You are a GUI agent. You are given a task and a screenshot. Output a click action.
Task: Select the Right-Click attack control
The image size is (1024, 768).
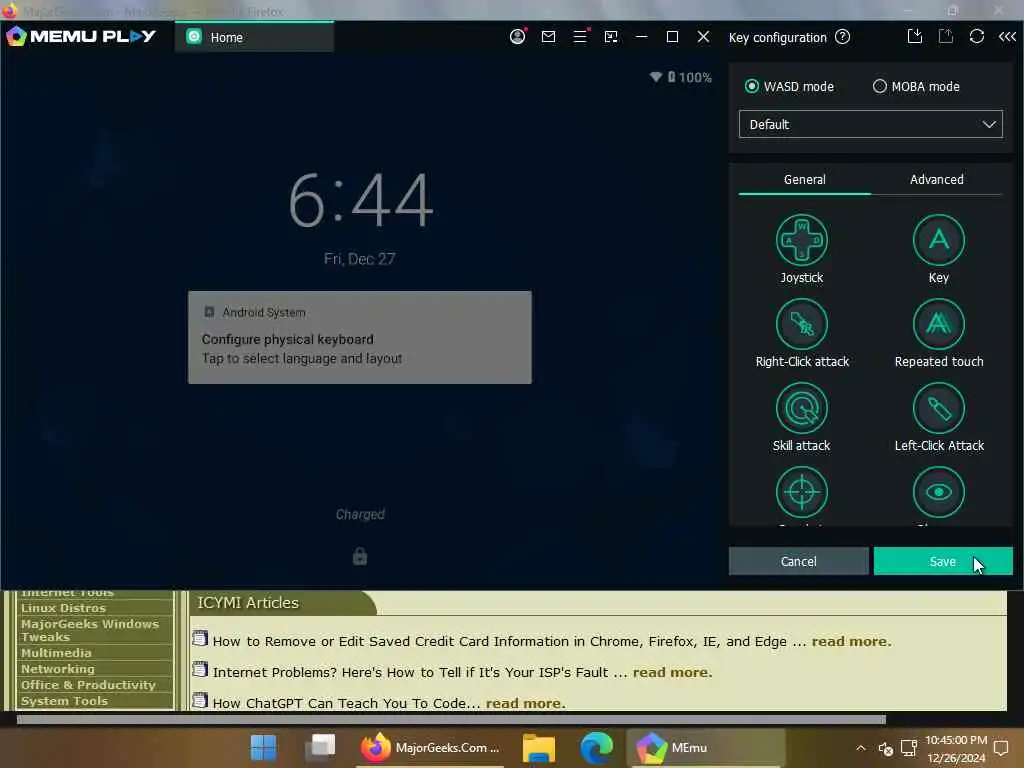[801, 324]
